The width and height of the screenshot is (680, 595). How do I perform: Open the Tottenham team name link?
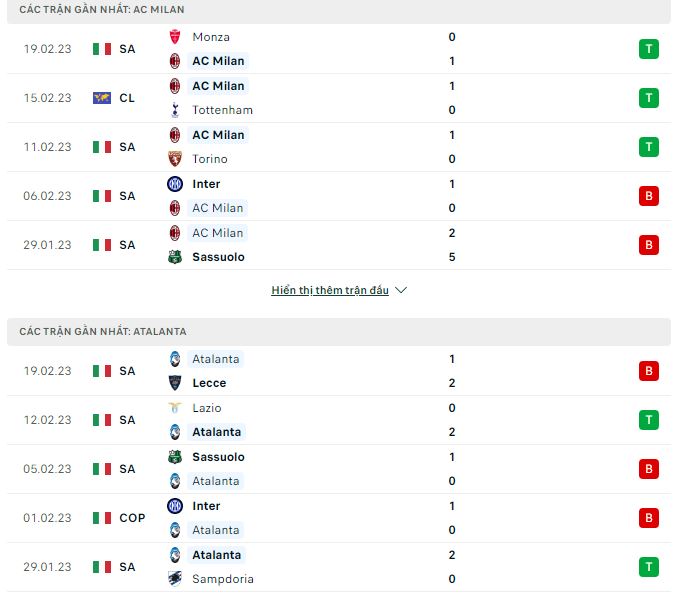(222, 110)
